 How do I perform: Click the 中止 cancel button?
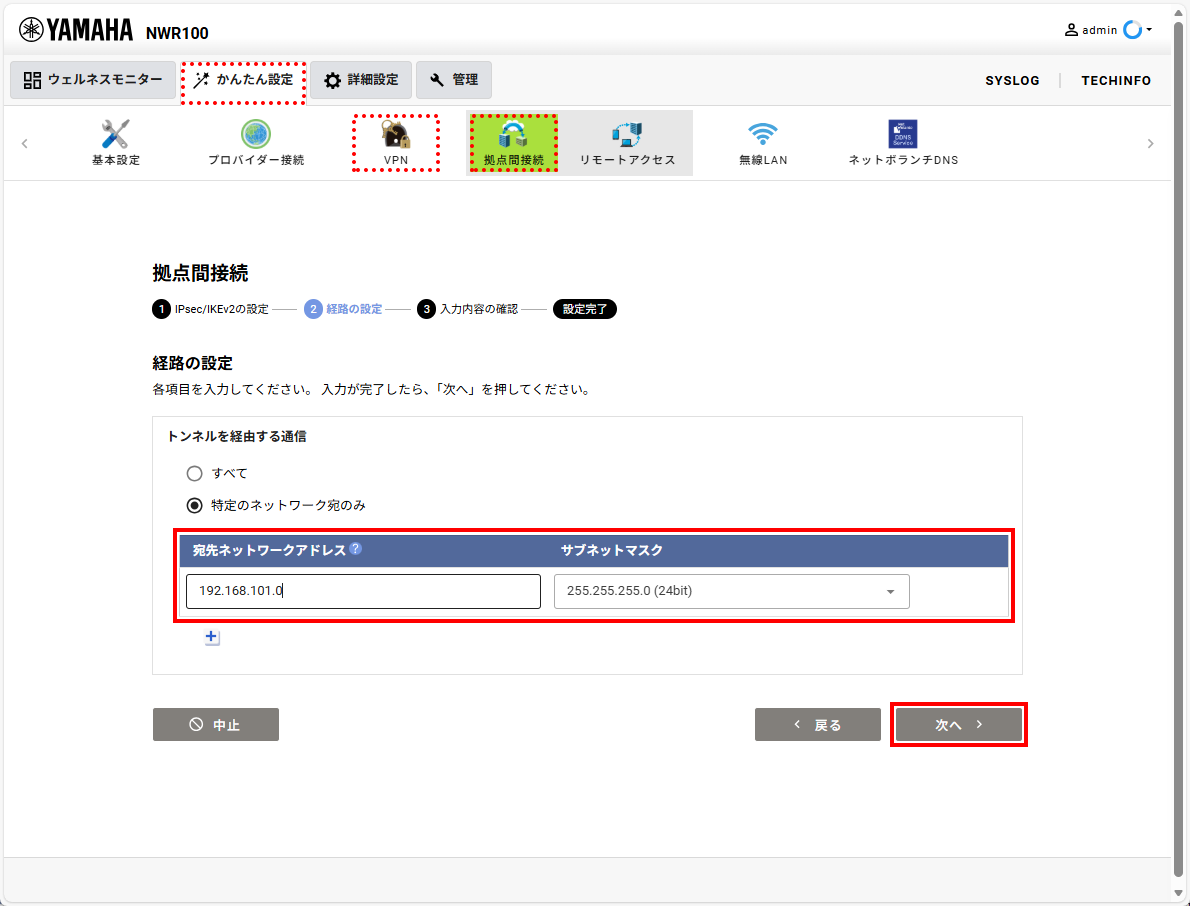point(216,725)
